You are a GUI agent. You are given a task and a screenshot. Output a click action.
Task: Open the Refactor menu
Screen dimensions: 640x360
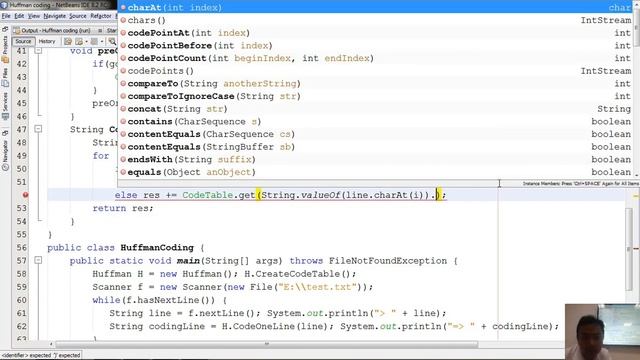[x=101, y=16]
